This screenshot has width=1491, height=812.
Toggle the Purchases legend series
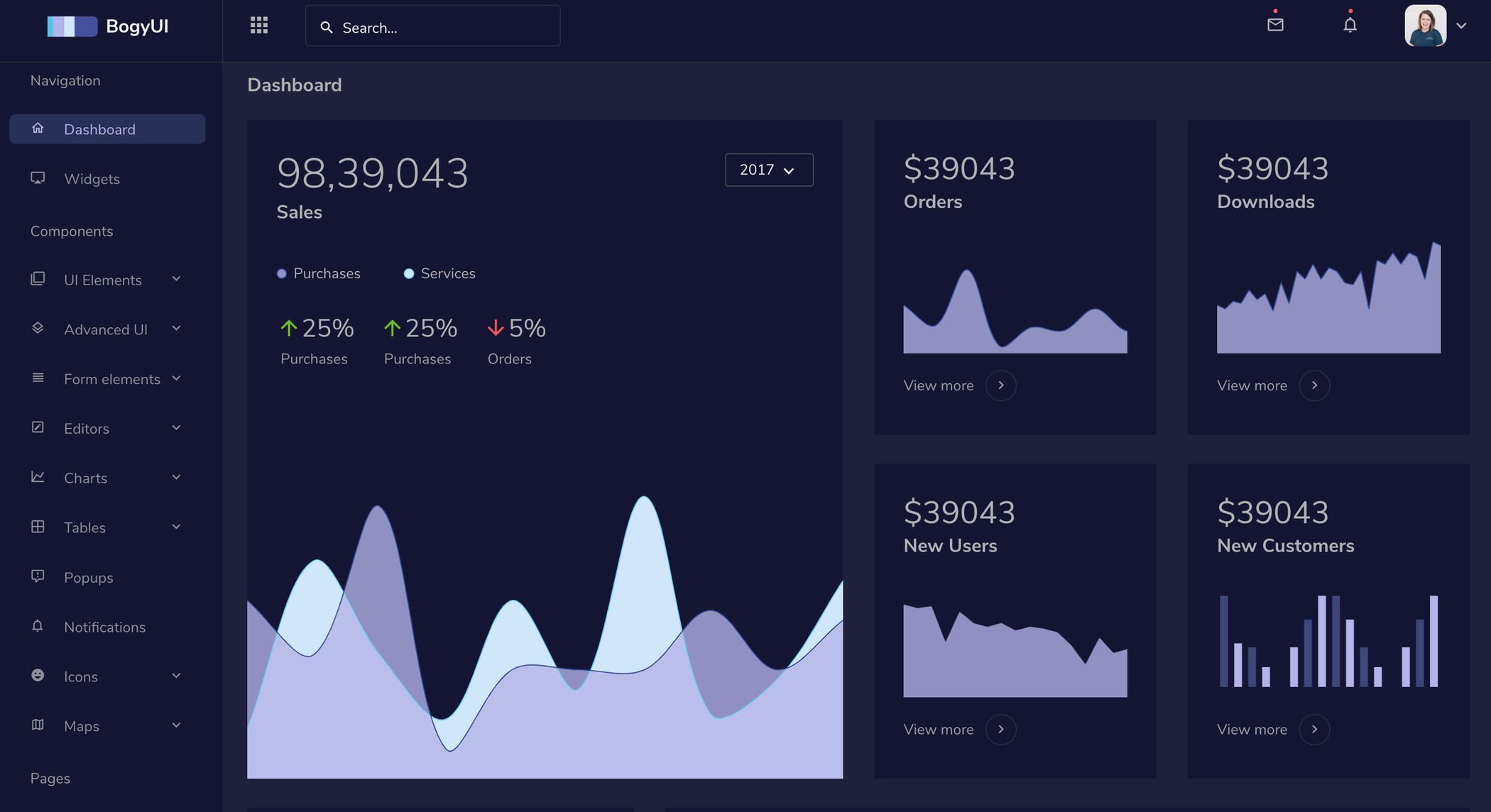(x=319, y=273)
